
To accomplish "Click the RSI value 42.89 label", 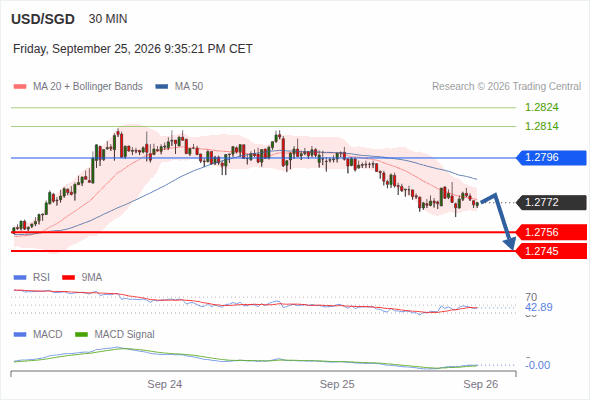I will point(539,307).
